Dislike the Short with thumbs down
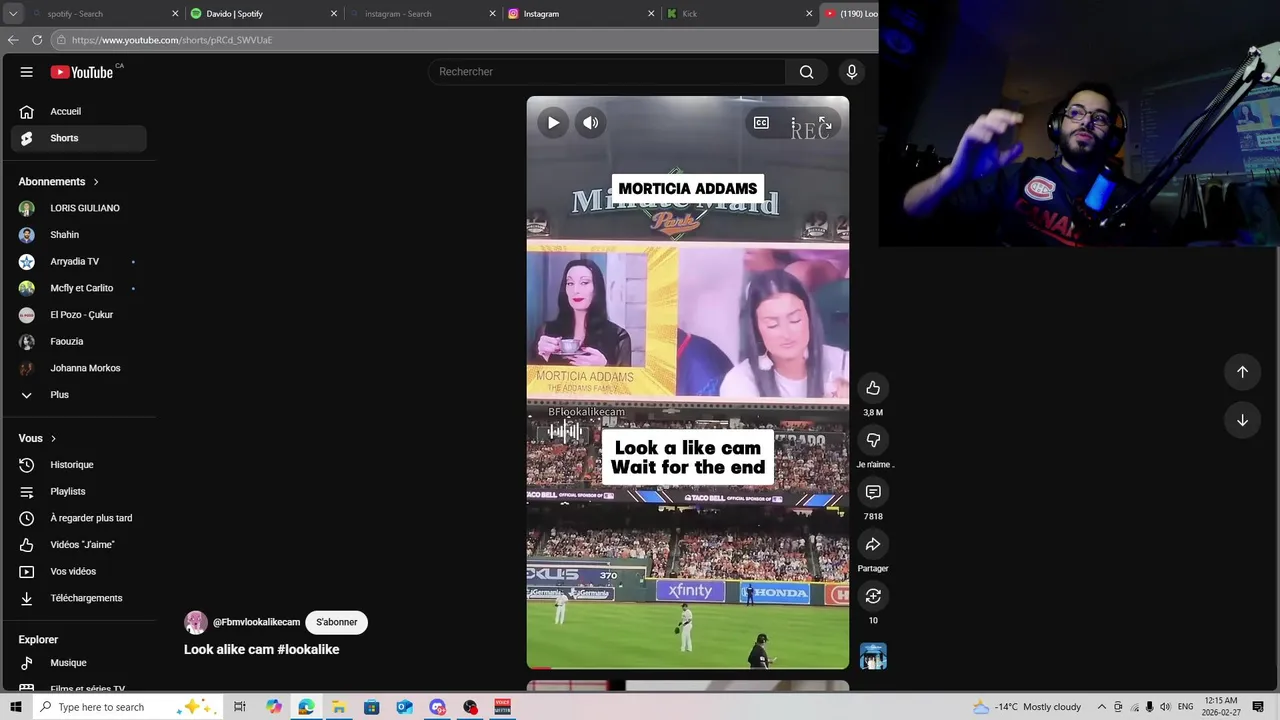The image size is (1280, 720). (x=873, y=440)
